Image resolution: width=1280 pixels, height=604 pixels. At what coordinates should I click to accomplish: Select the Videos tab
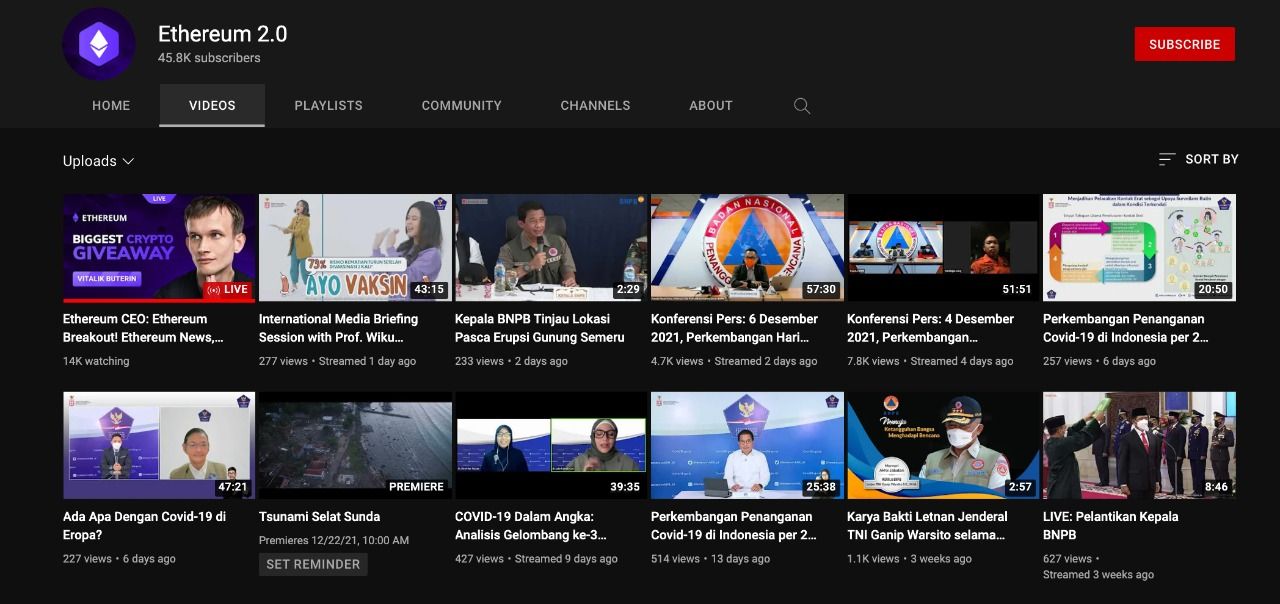(x=212, y=105)
